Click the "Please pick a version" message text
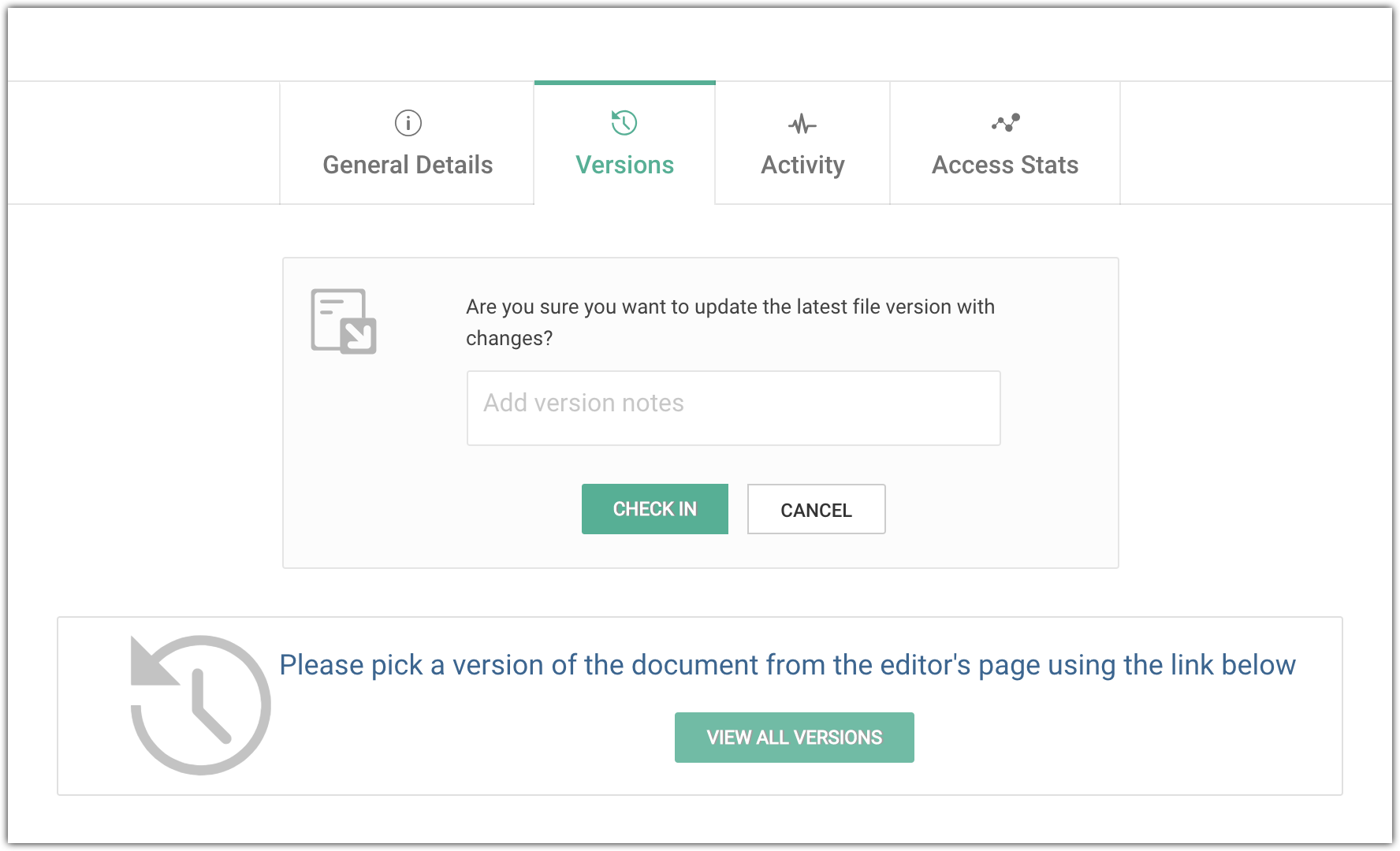Viewport: 1400px width, 851px height. pos(787,665)
